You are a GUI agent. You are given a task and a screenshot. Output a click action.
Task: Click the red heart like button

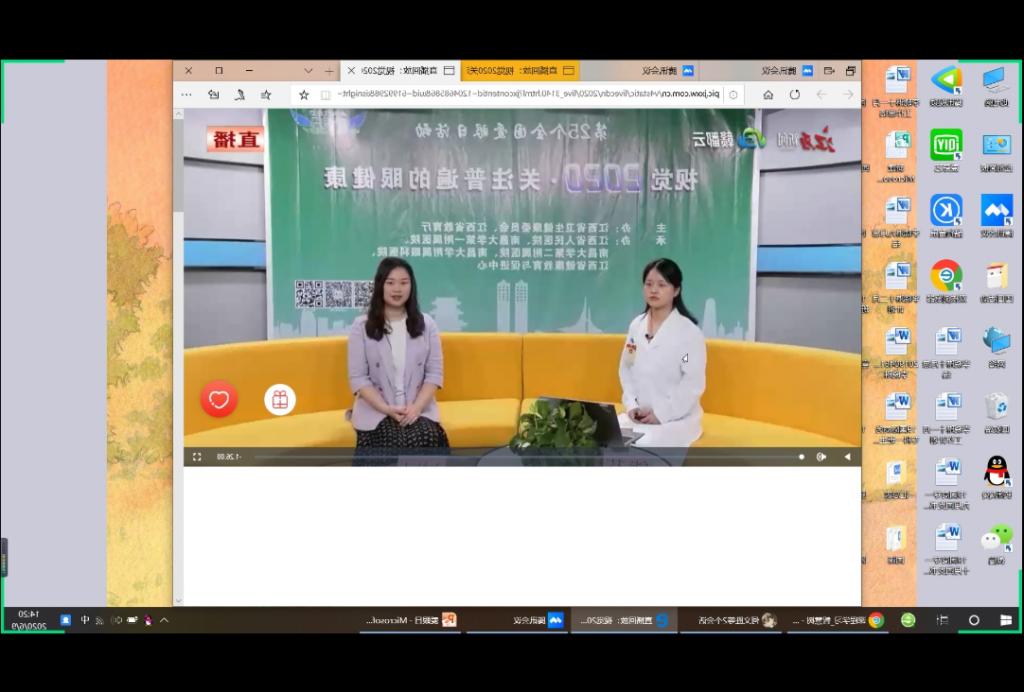click(219, 399)
